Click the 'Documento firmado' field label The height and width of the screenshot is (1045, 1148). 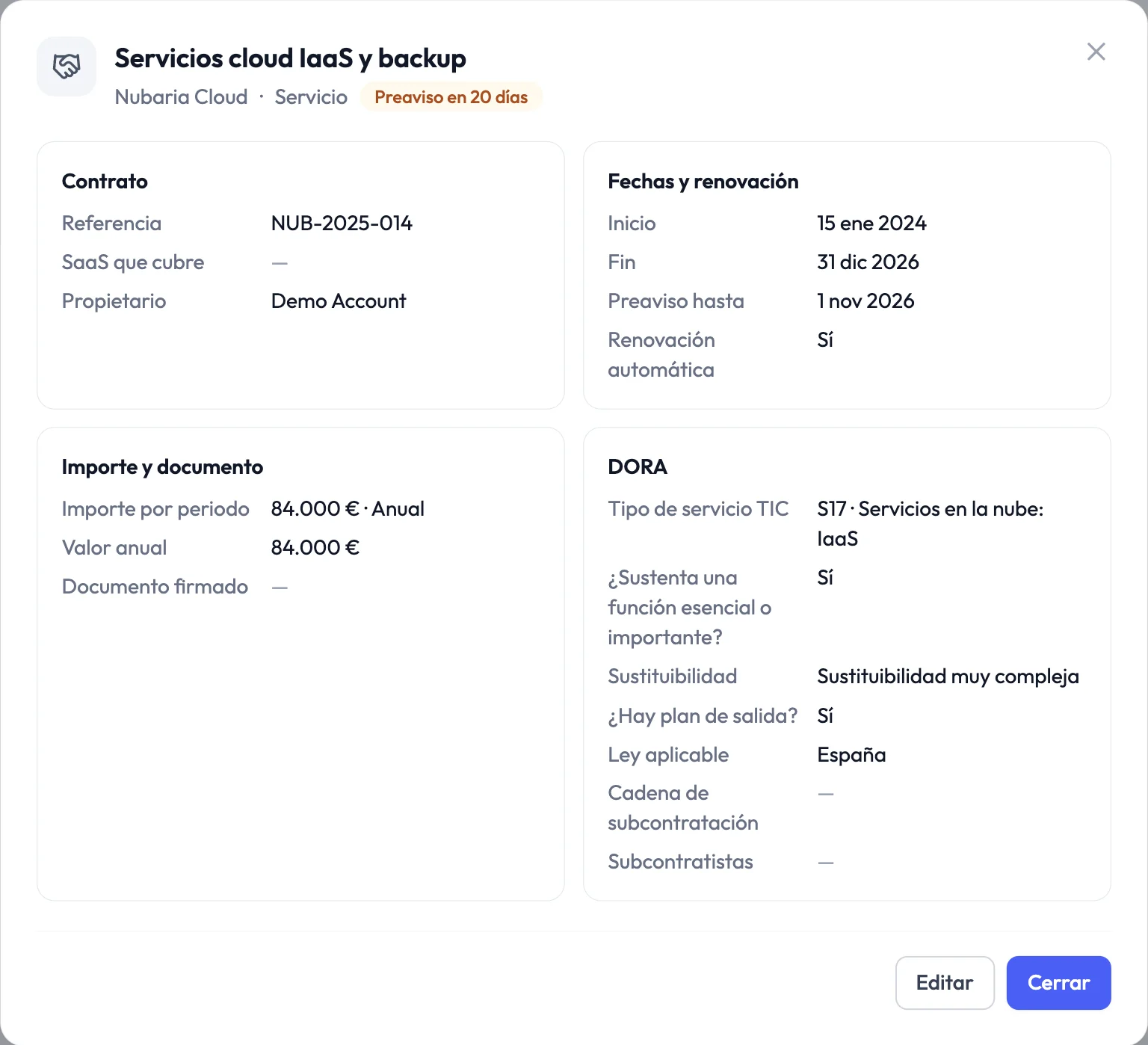pos(155,587)
